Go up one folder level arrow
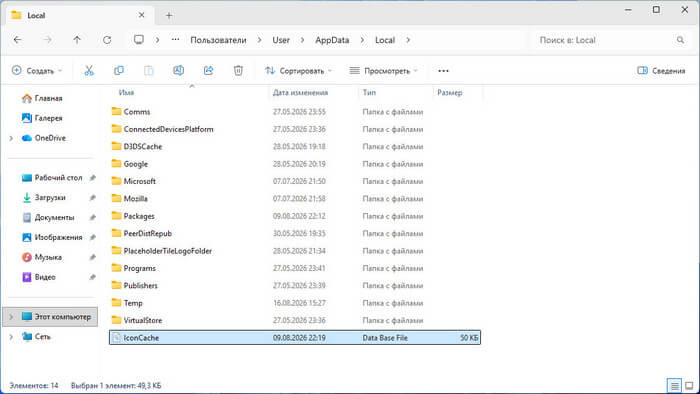This screenshot has width=700, height=394. [x=77, y=40]
